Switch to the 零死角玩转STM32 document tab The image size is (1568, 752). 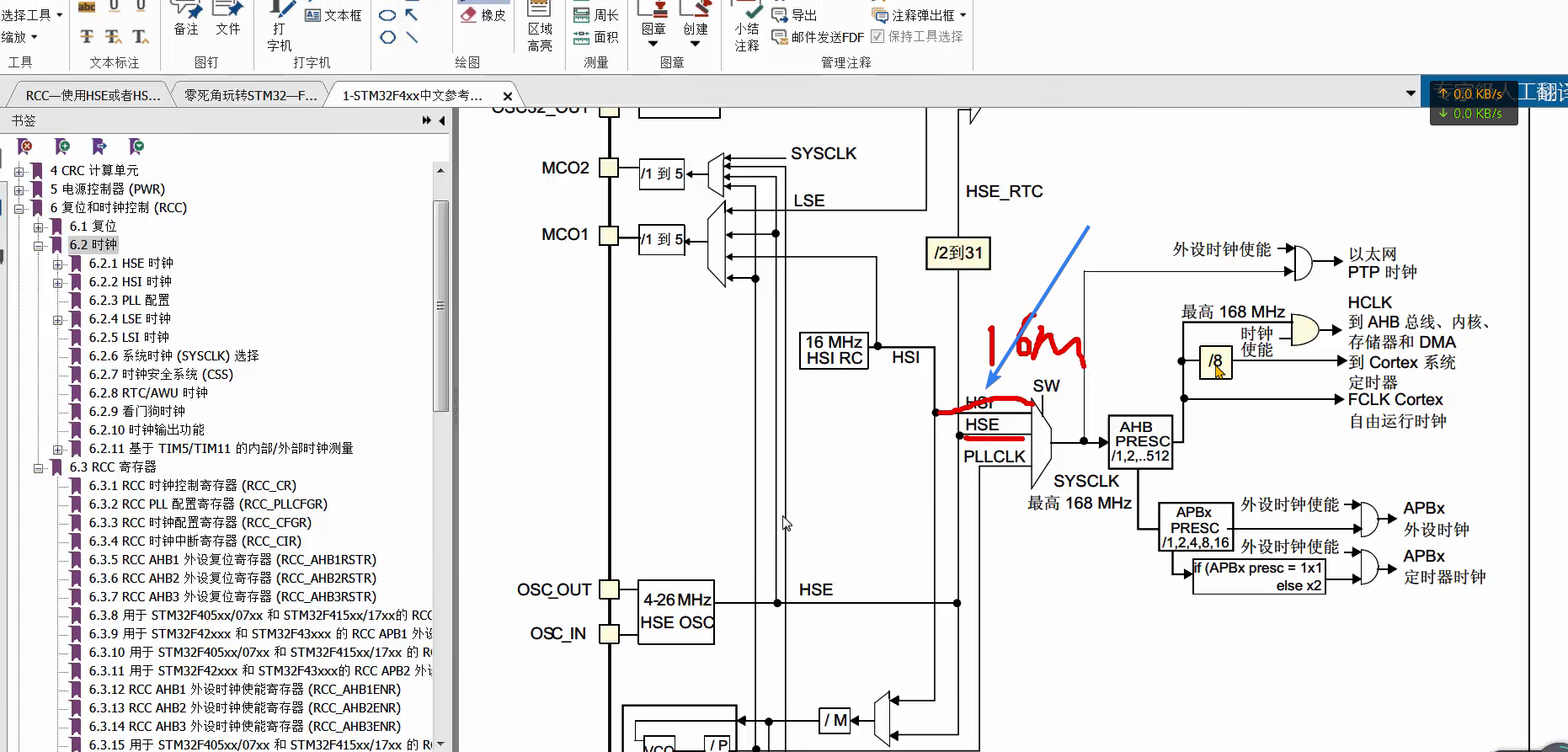pyautogui.click(x=250, y=95)
